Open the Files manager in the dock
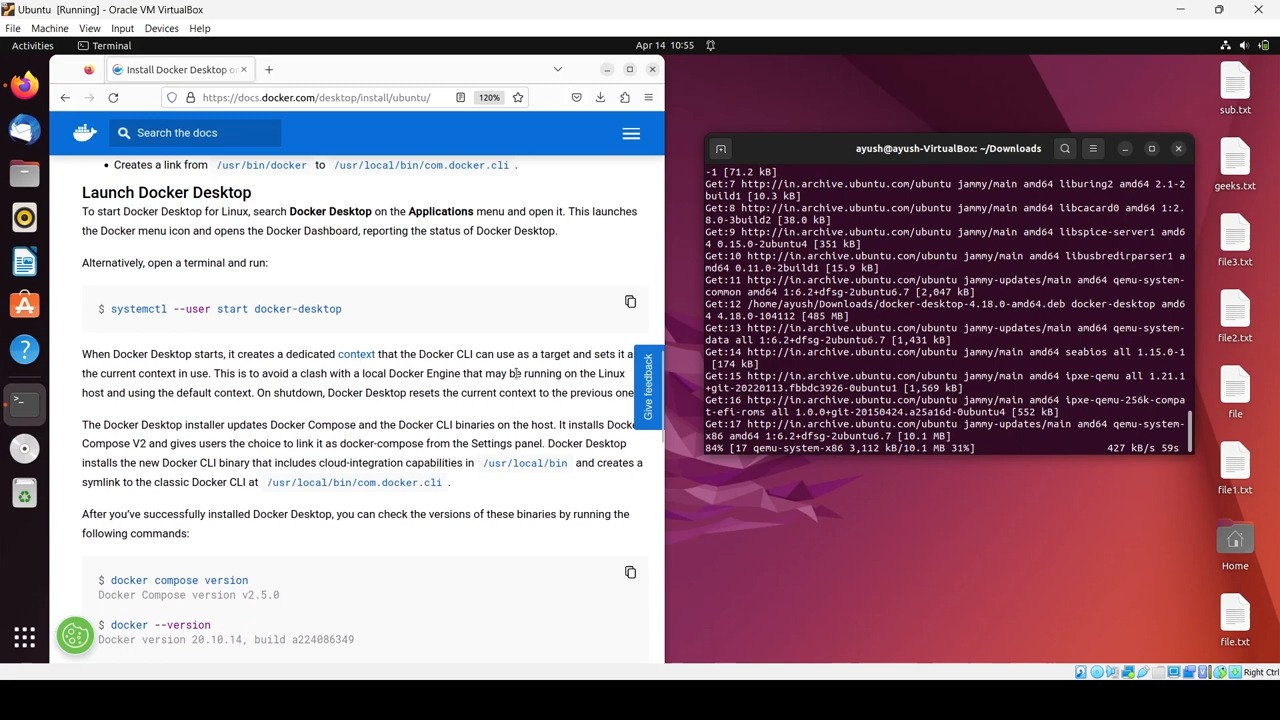 tap(25, 173)
